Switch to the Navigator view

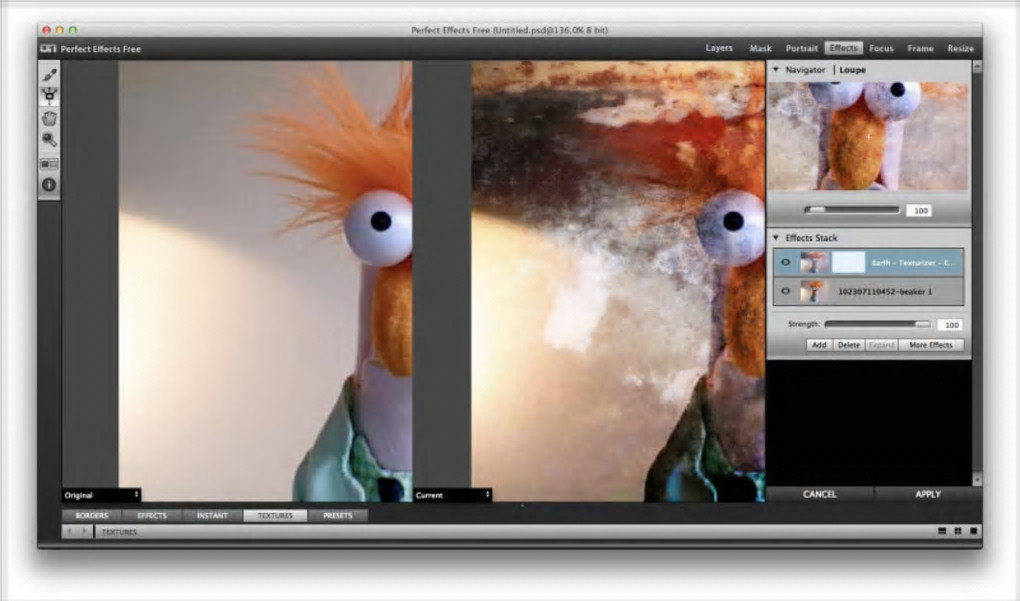pos(805,70)
